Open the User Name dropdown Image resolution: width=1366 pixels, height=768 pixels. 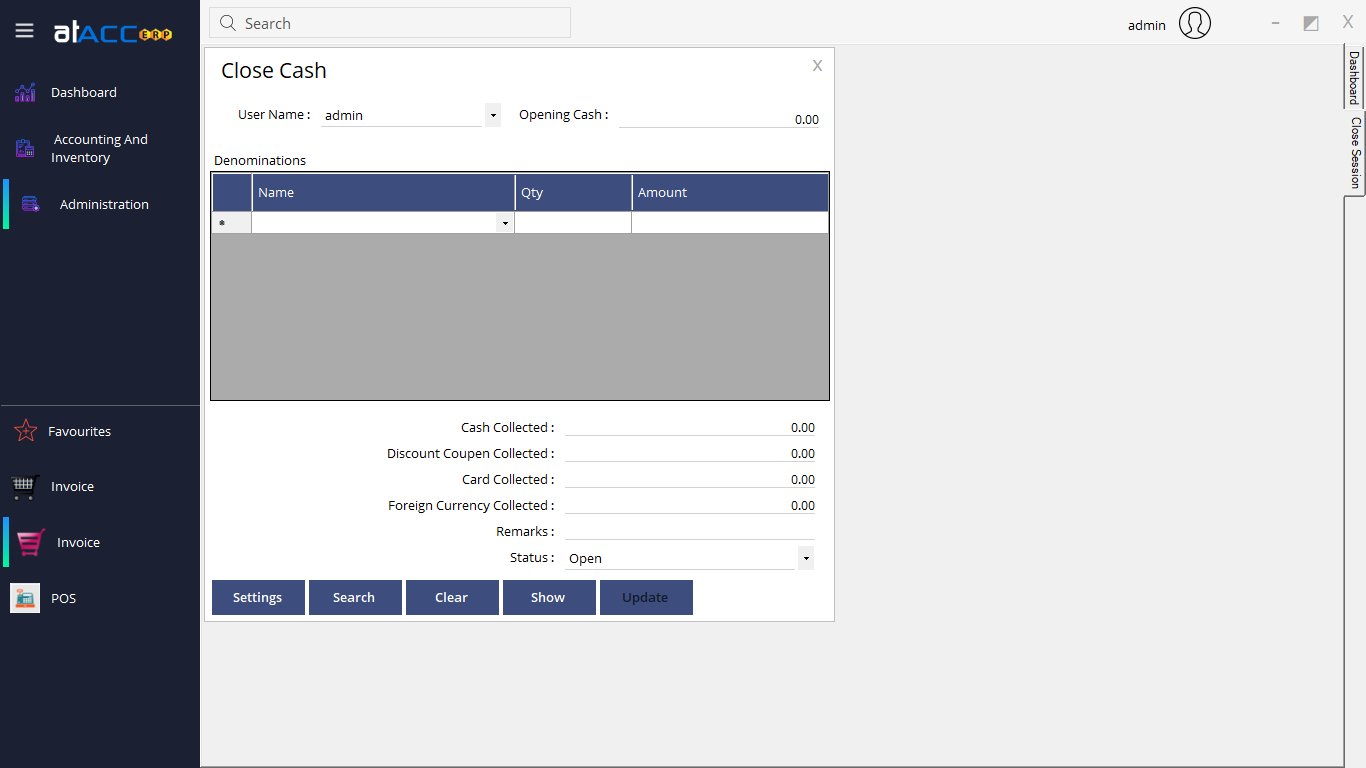pyautogui.click(x=492, y=114)
